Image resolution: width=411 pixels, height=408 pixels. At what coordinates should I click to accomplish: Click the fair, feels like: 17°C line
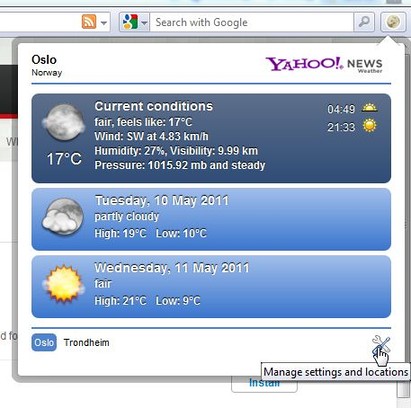pyautogui.click(x=143, y=122)
